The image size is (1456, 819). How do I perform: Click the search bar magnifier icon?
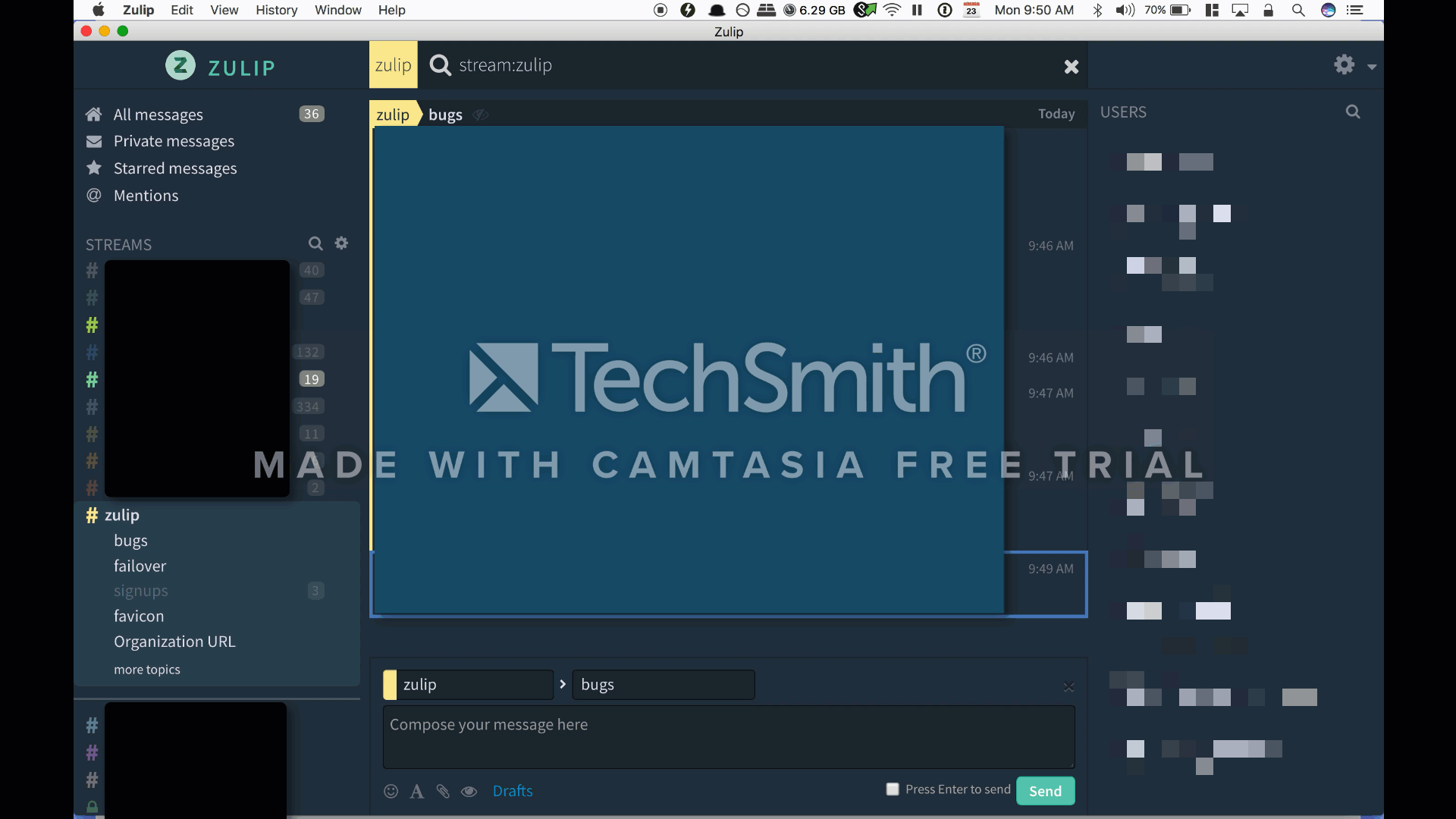(440, 65)
